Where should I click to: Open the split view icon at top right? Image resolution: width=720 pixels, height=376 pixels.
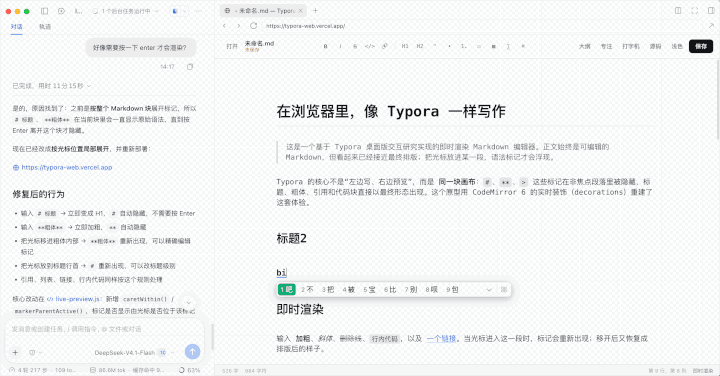tap(678, 11)
